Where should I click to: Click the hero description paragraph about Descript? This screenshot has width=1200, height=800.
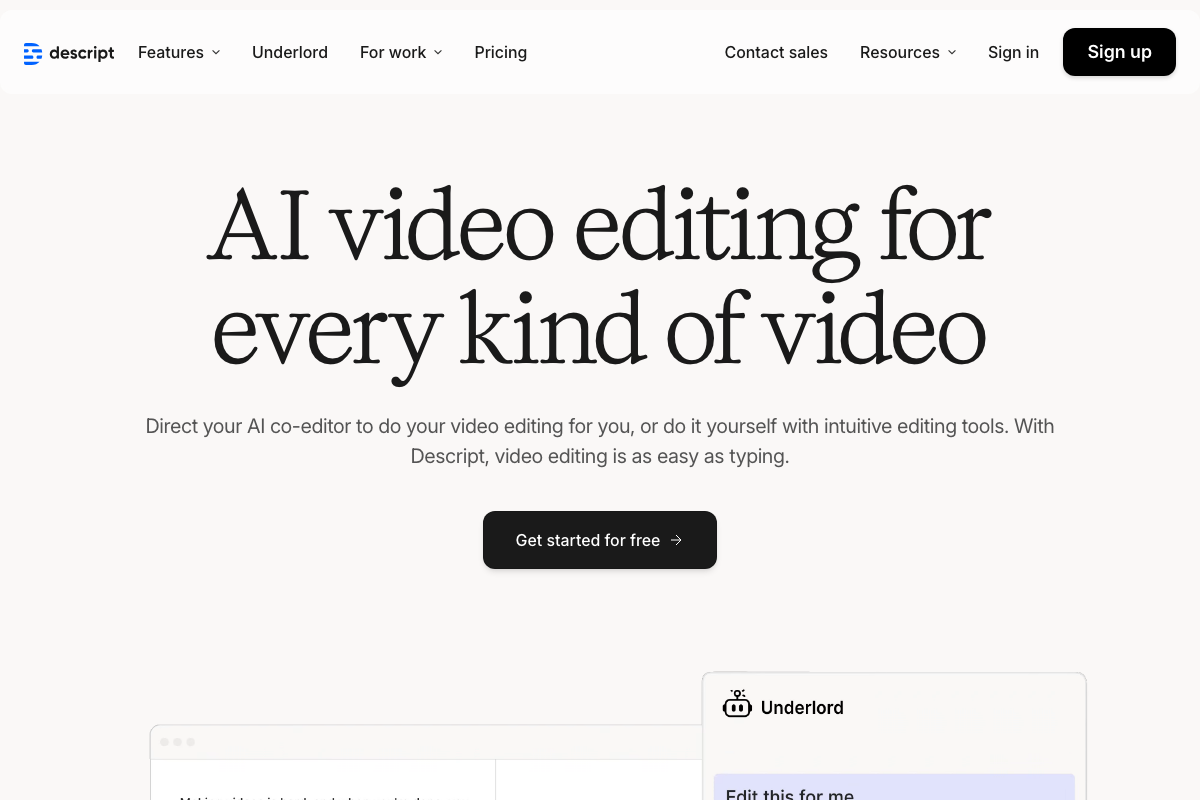tap(600, 441)
